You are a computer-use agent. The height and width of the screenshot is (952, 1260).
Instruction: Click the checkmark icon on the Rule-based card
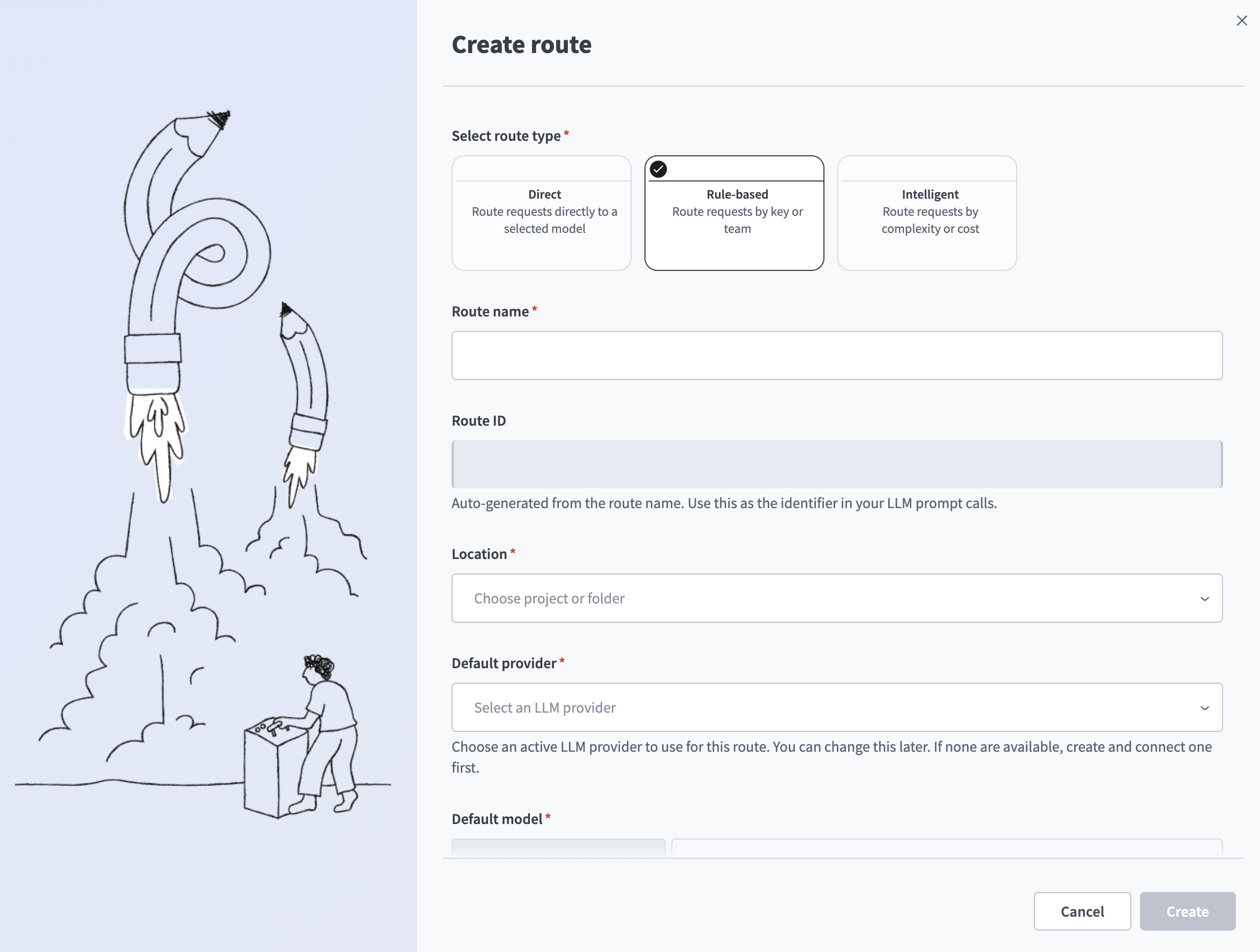(658, 169)
